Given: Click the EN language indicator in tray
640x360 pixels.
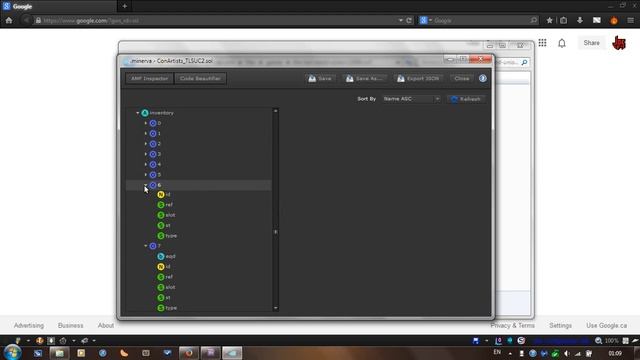Looking at the screenshot, I should (x=497, y=352).
